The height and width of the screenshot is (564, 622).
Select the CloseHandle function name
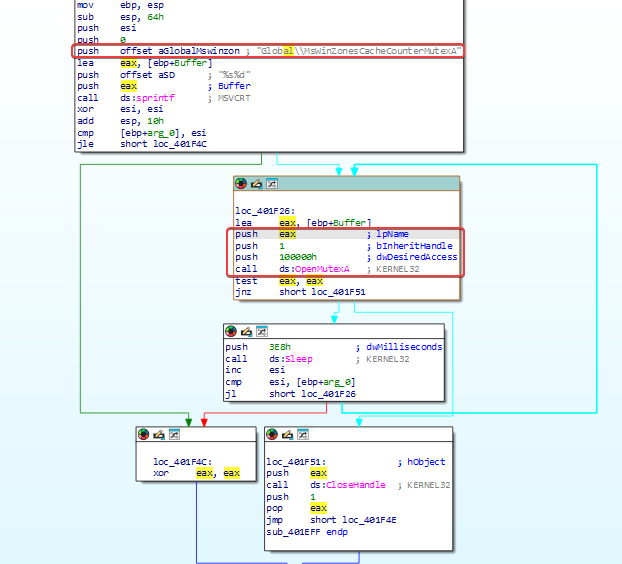(x=356, y=485)
